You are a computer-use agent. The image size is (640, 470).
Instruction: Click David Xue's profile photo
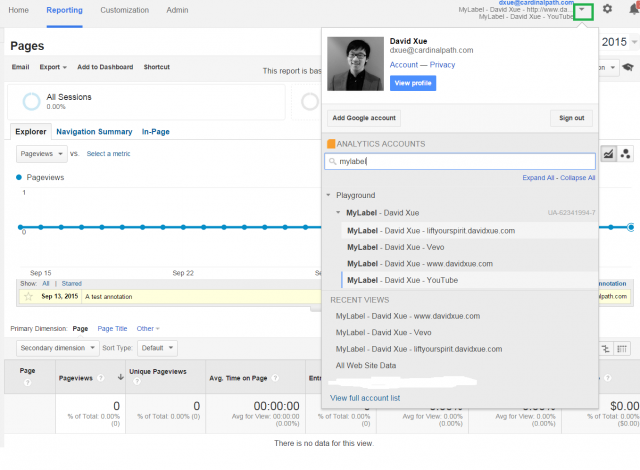(x=356, y=64)
